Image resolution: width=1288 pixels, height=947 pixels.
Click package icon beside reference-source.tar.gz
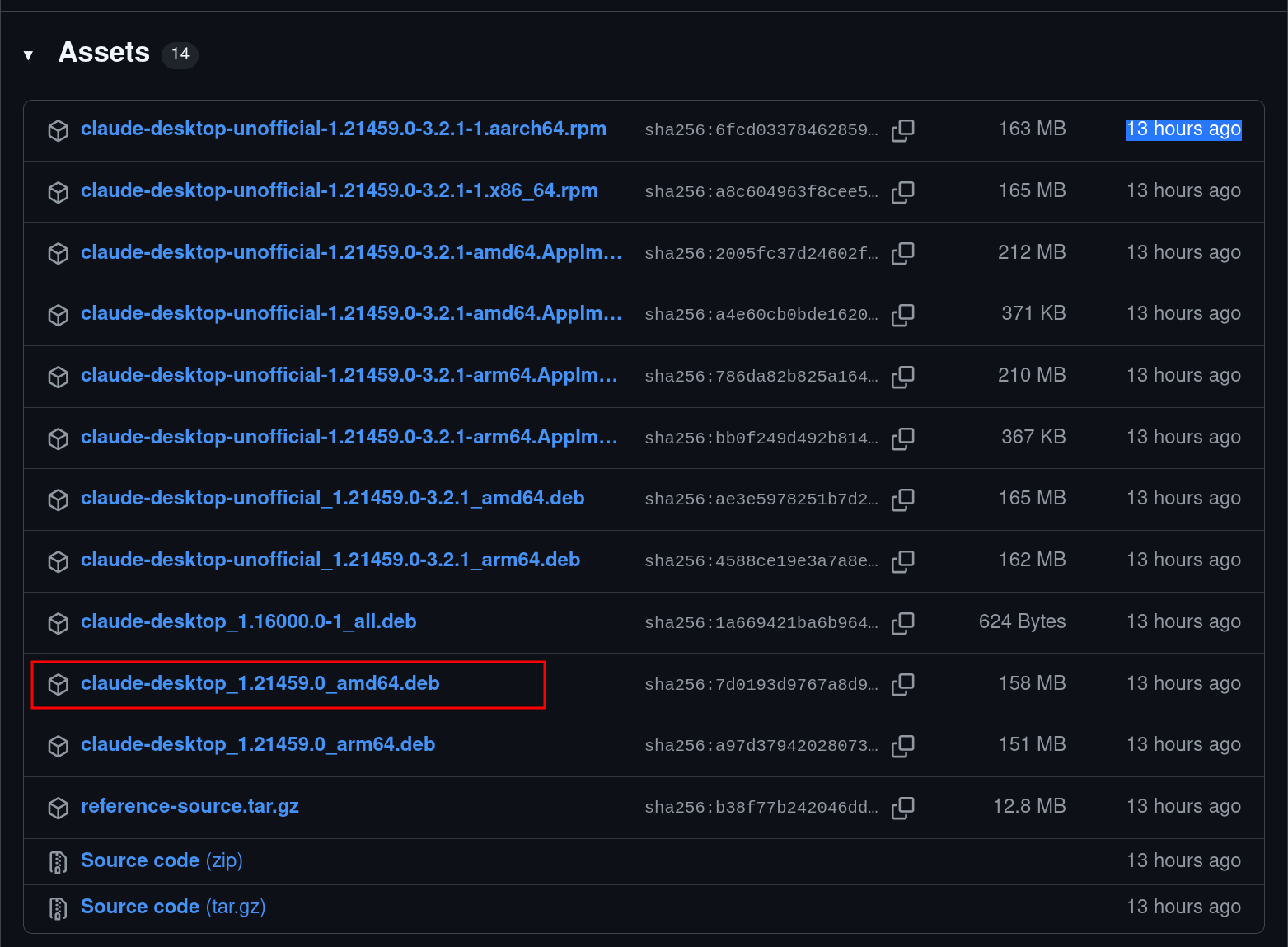(58, 808)
